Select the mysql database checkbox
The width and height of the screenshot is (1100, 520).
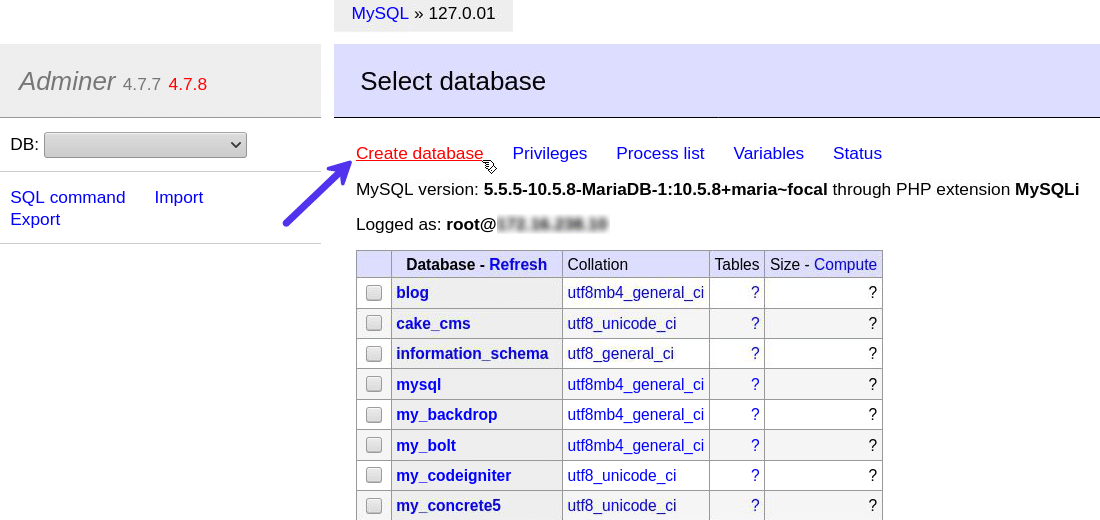374,384
